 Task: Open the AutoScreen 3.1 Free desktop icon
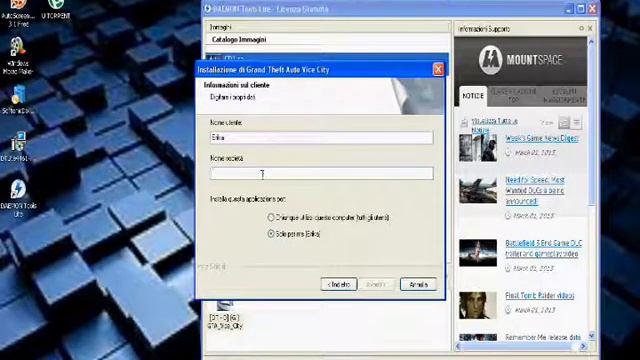point(18,13)
